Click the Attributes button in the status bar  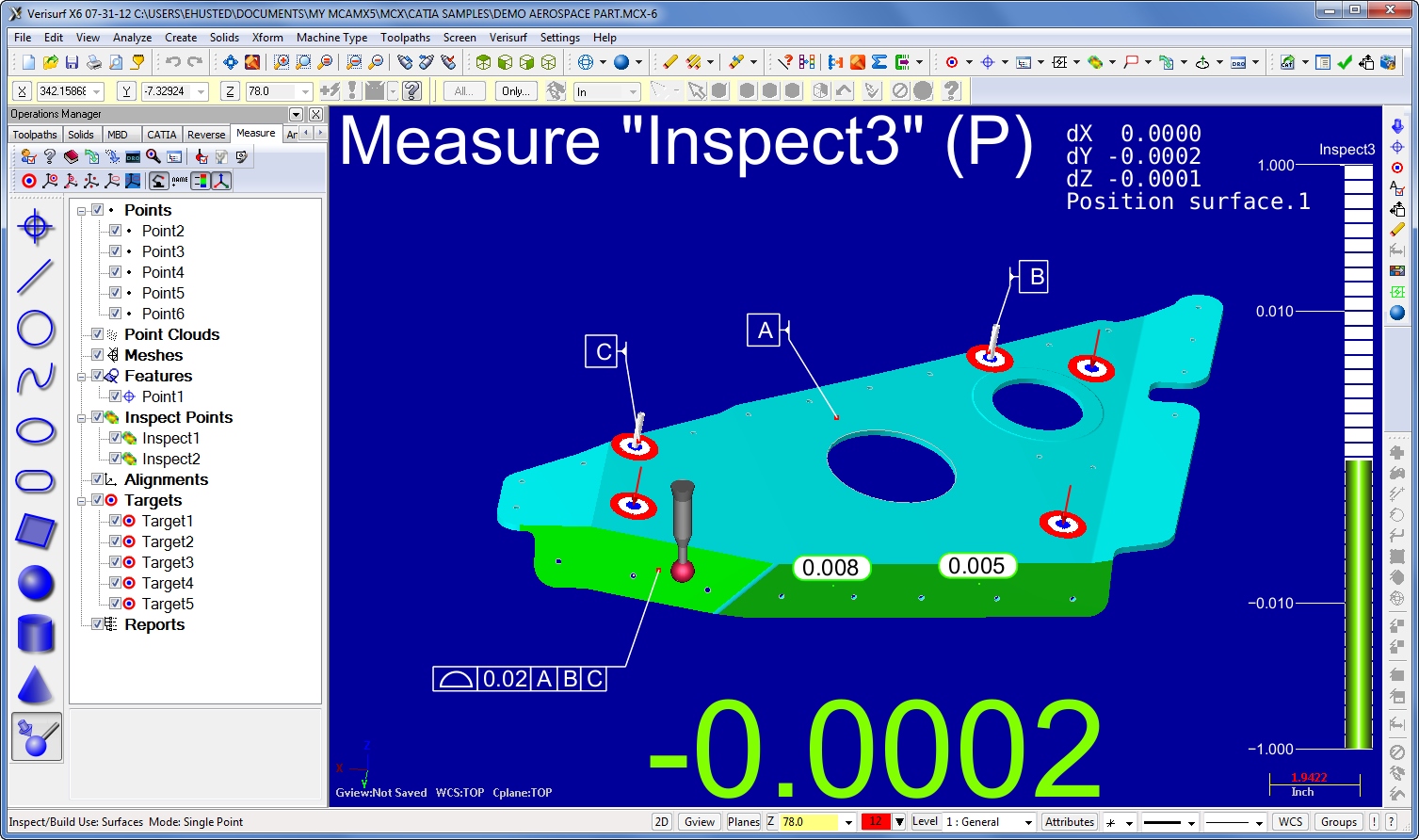click(1069, 821)
